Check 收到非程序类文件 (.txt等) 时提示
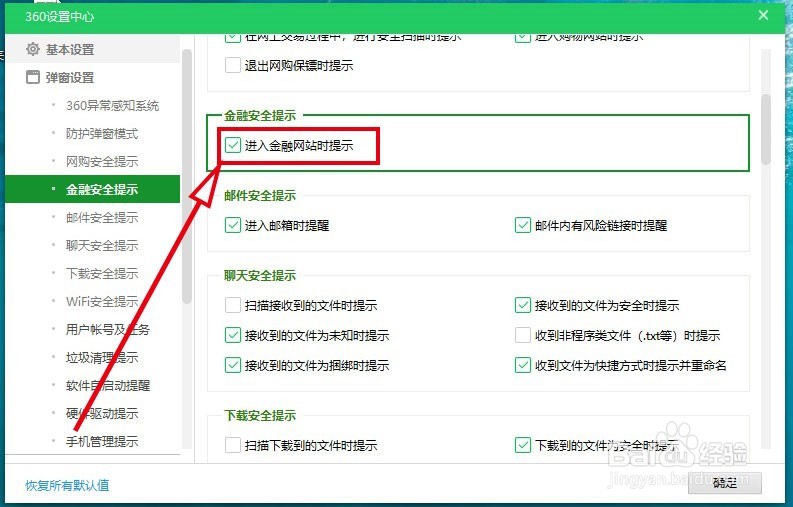 522,335
